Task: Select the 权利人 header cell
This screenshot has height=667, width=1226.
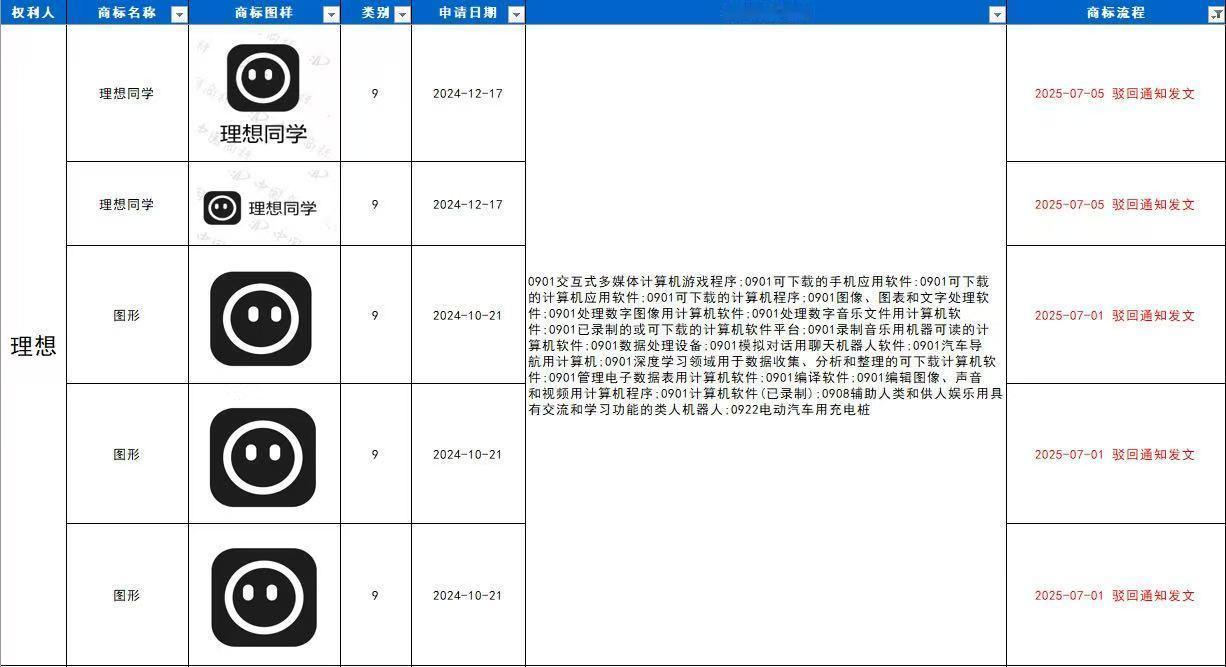Action: [x=33, y=13]
